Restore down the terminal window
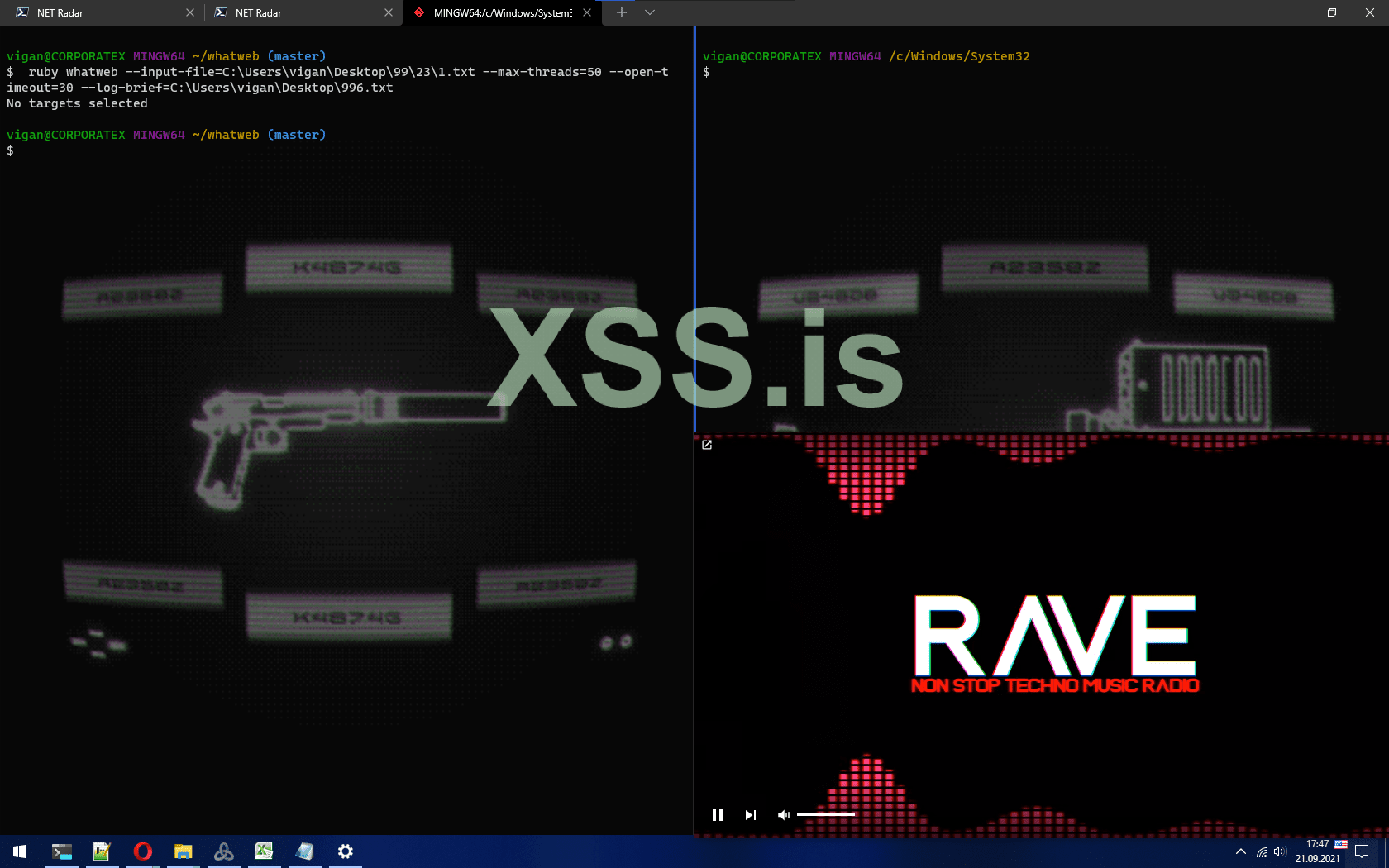 tap(1332, 12)
